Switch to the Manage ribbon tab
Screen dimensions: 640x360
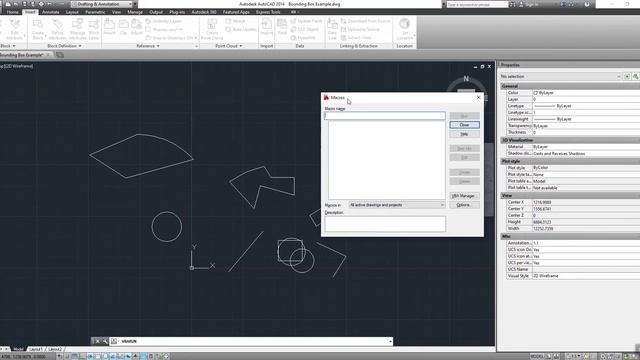(135, 12)
